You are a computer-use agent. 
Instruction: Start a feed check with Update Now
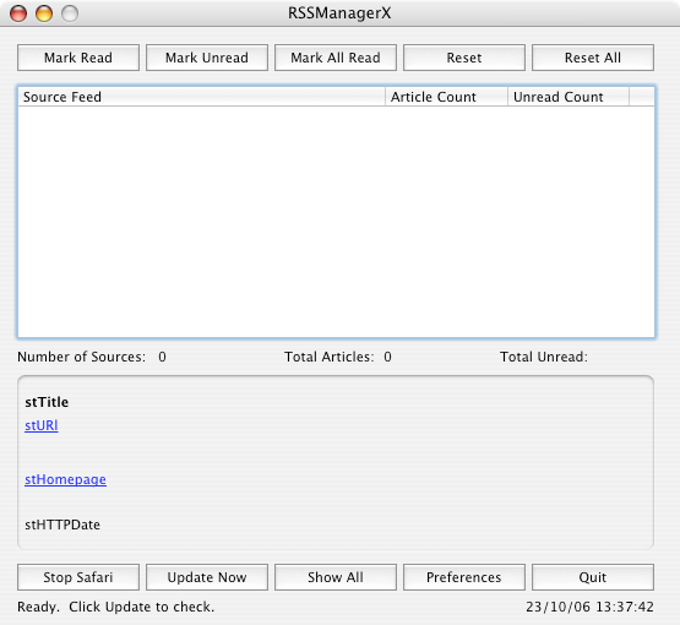coord(207,577)
